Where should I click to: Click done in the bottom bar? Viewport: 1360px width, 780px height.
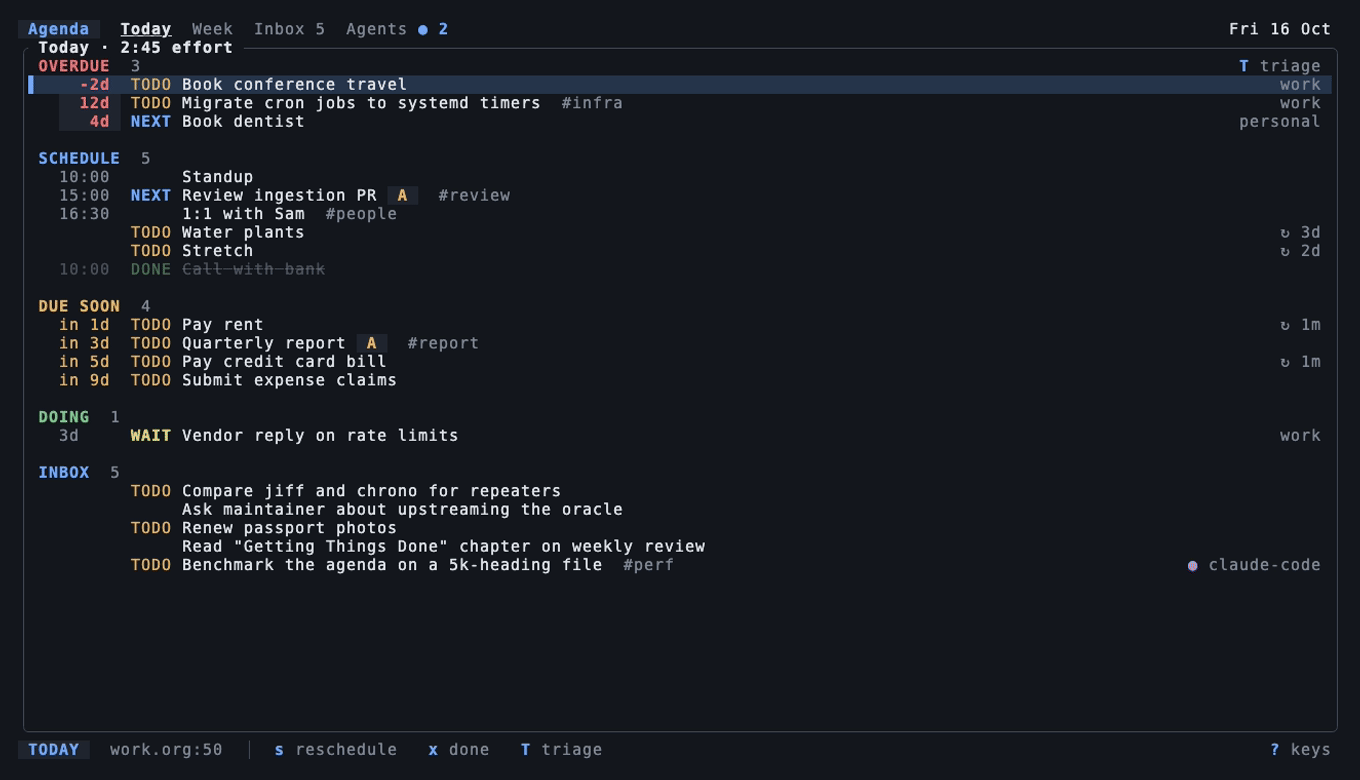point(459,749)
